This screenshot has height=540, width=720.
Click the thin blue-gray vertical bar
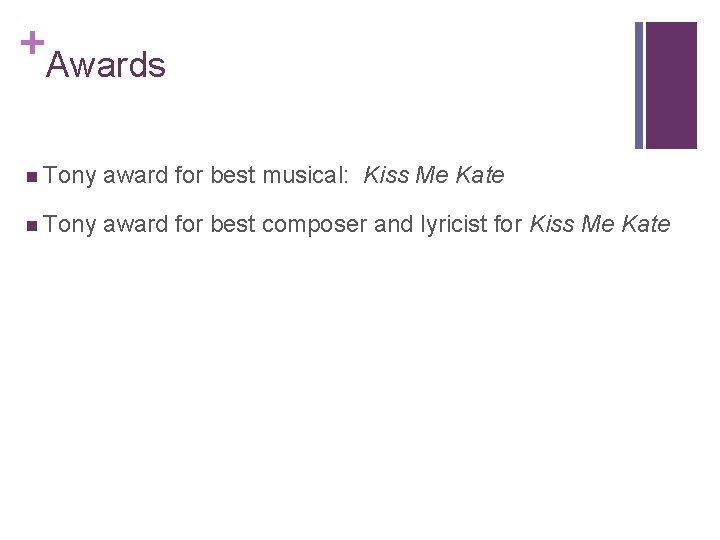pyautogui.click(x=639, y=85)
